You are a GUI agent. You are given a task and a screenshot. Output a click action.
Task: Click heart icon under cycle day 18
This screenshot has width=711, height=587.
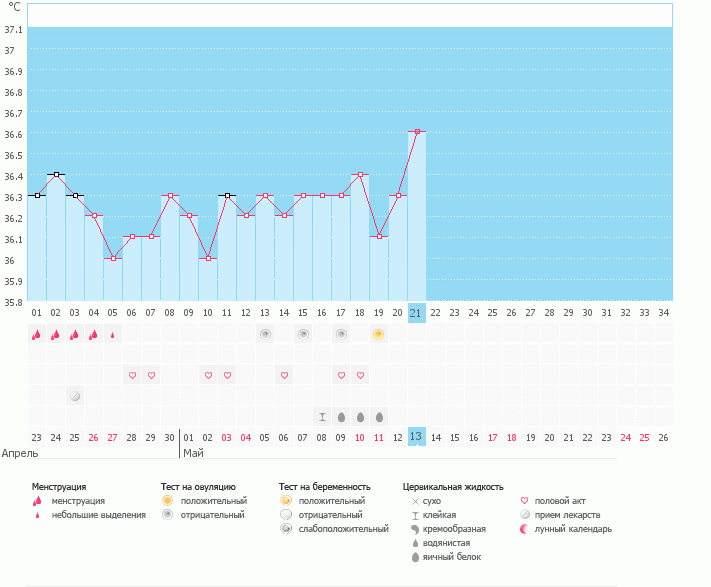click(360, 375)
